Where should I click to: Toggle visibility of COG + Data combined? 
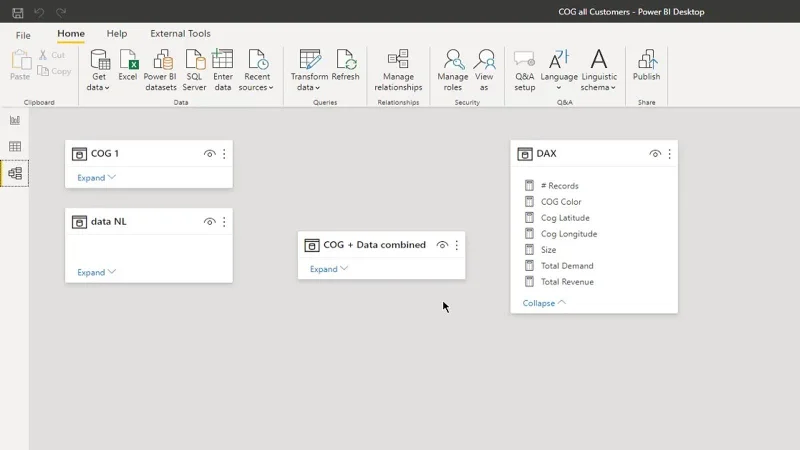442,245
